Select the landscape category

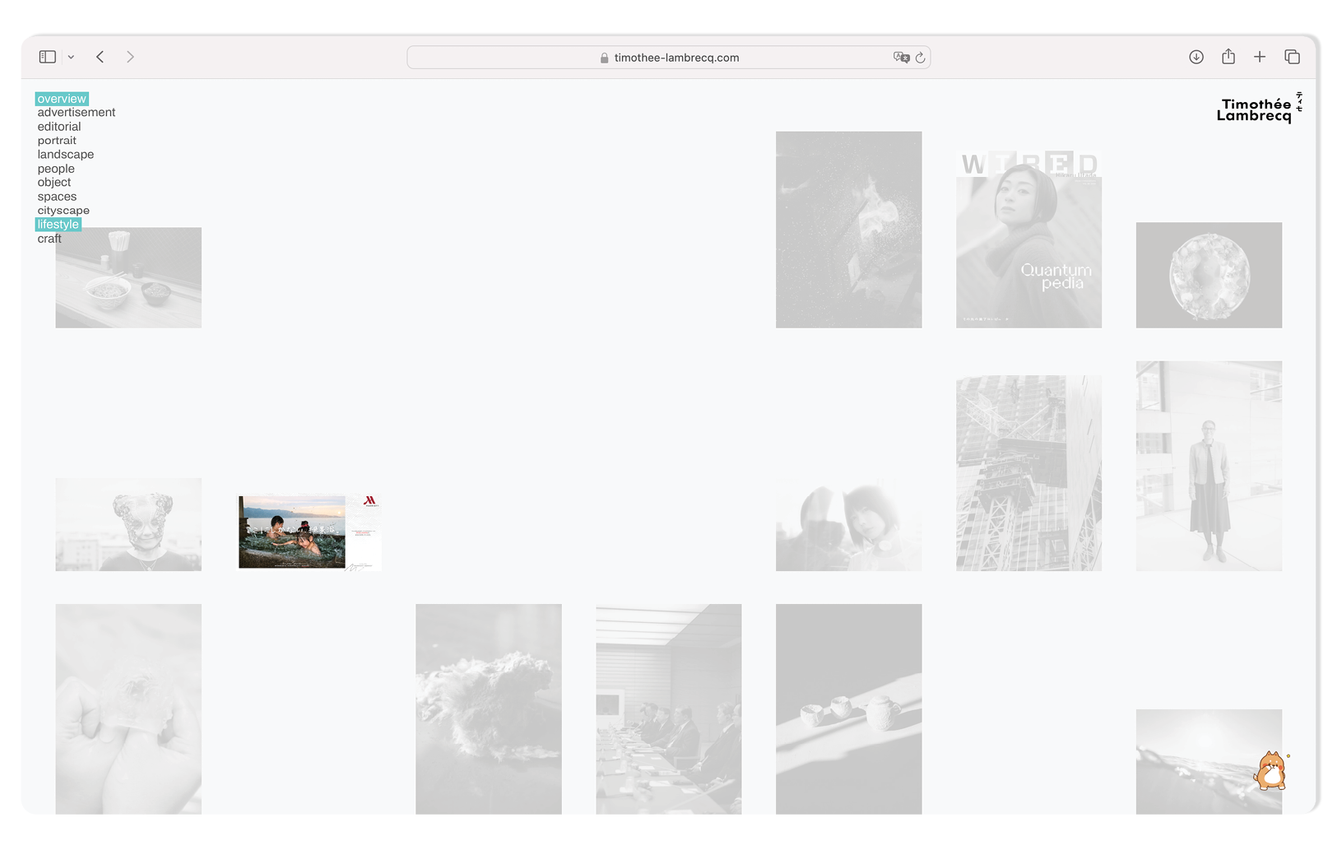coord(66,154)
